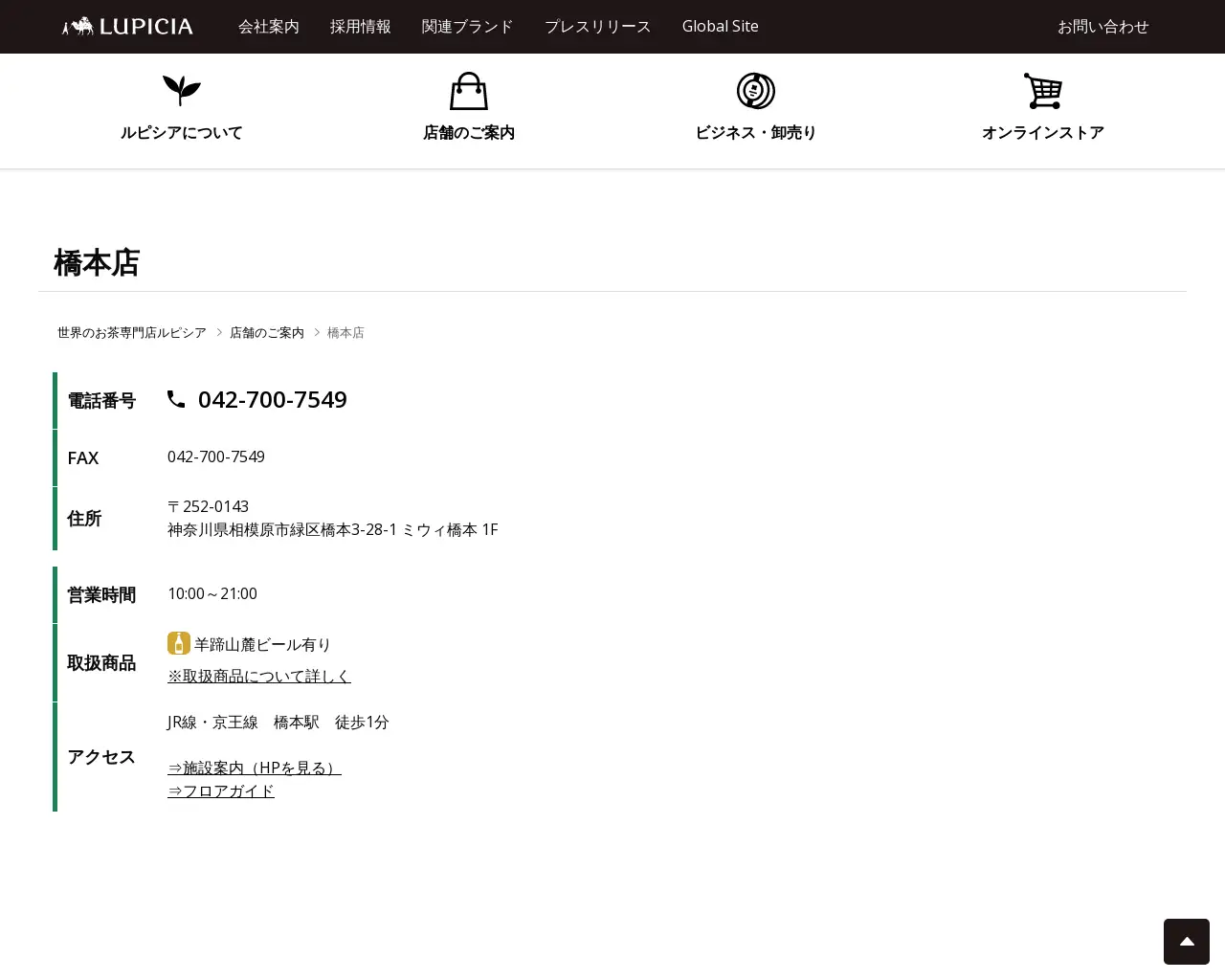Open オンラインストア with the cart icon
The height and width of the screenshot is (980, 1225).
point(1043,91)
